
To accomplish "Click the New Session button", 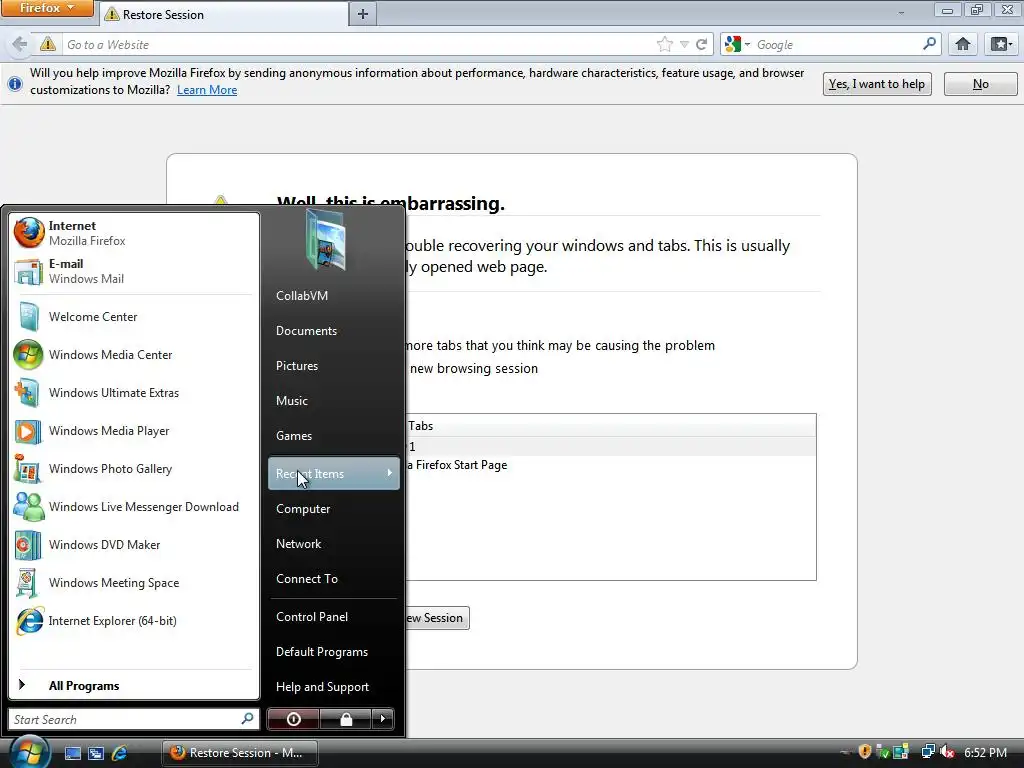I will tap(436, 618).
